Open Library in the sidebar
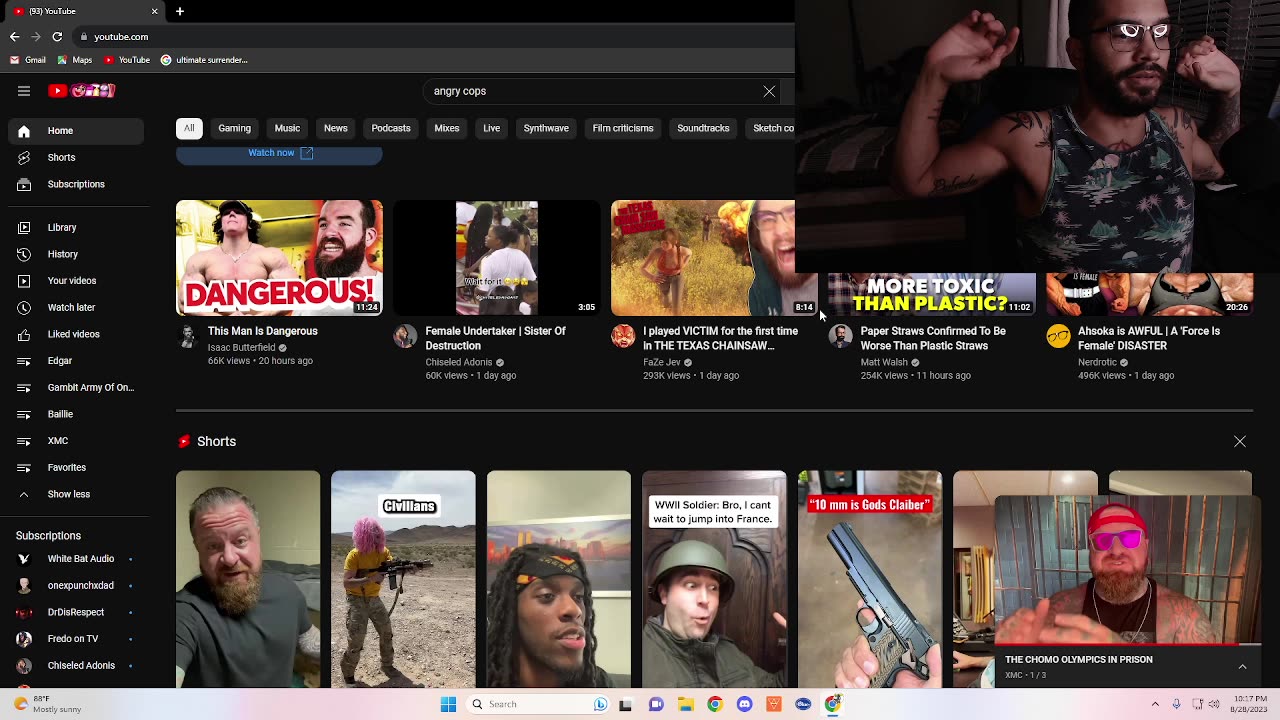 click(x=76, y=228)
